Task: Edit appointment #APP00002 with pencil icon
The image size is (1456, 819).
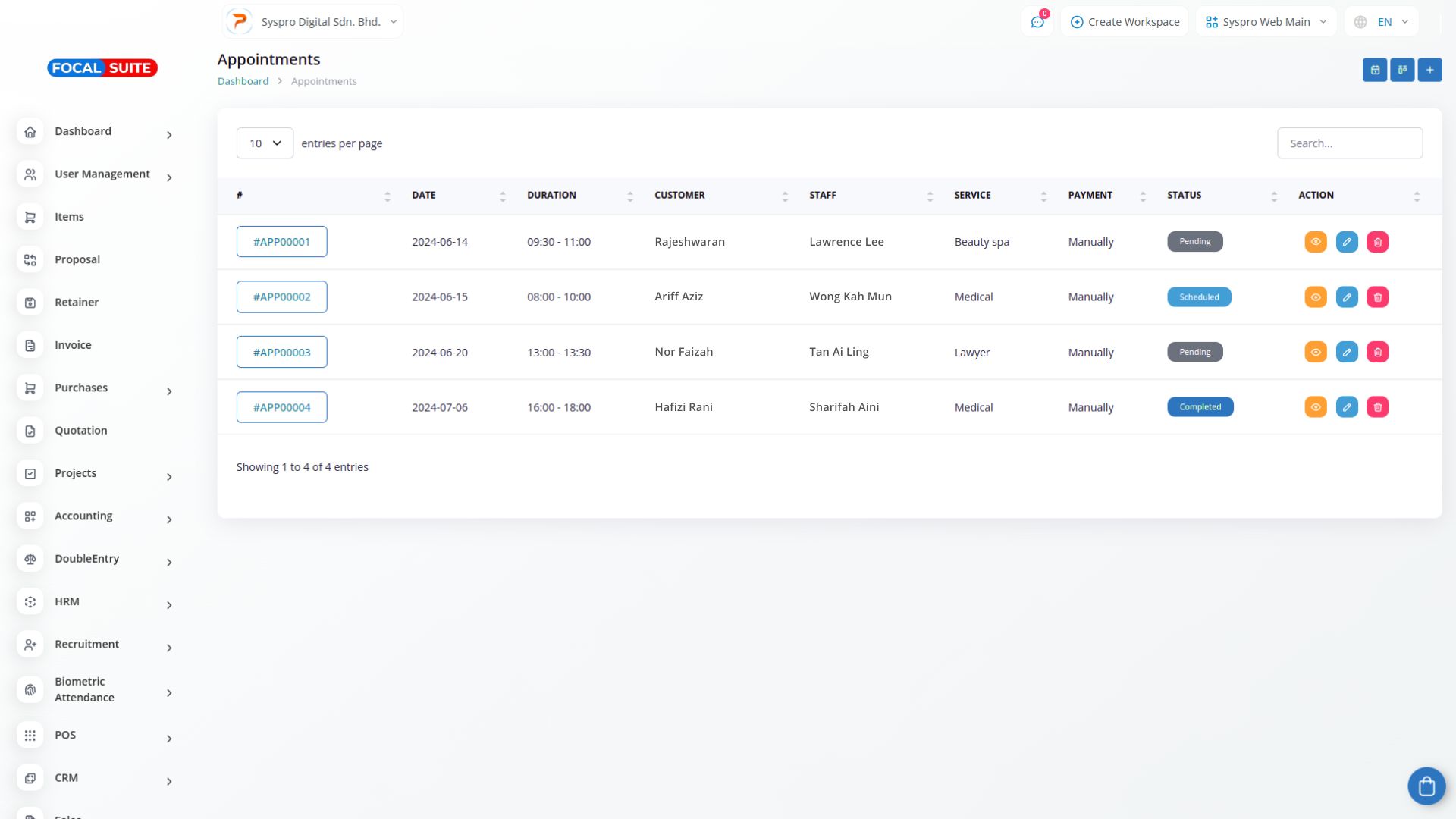Action: pos(1346,297)
